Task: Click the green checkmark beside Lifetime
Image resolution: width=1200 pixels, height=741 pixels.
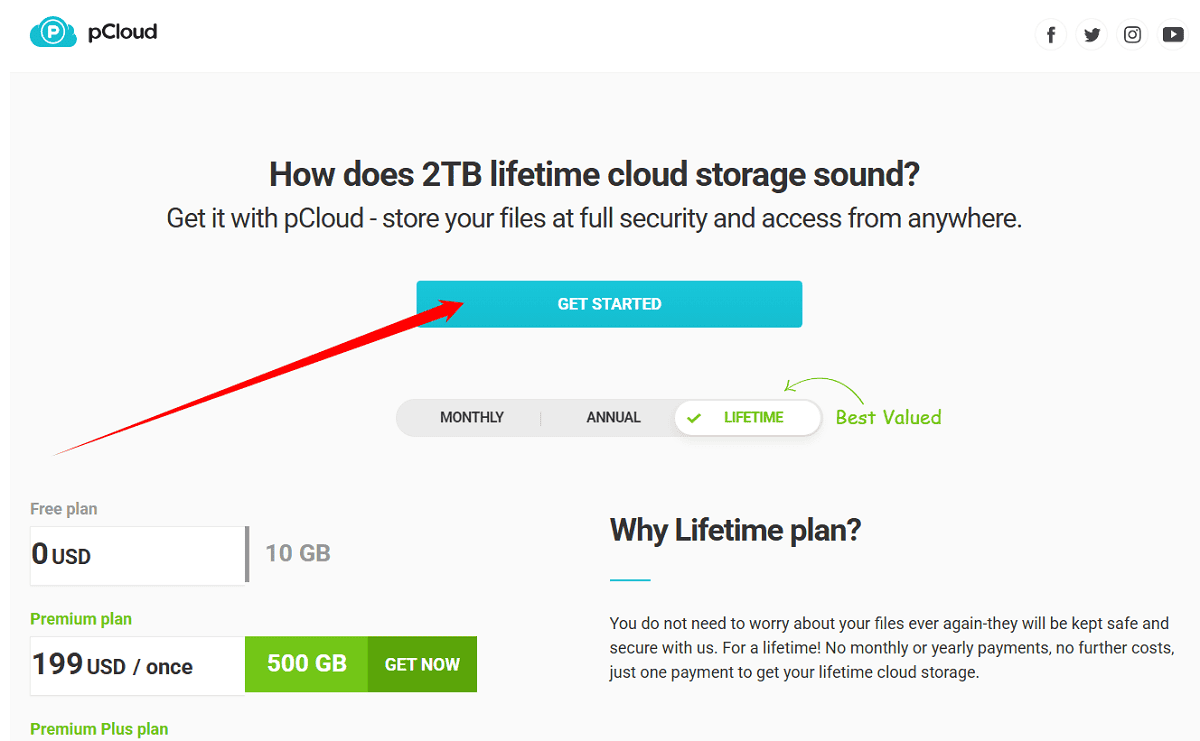Action: coord(692,417)
